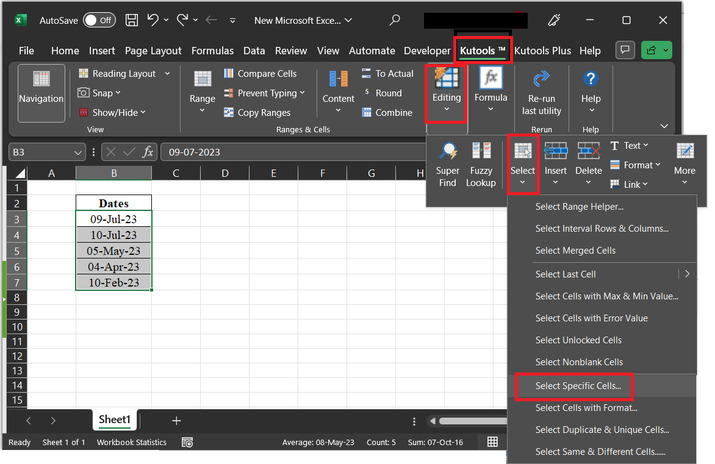The width and height of the screenshot is (715, 464).
Task: Click Compare Cells tool
Action: tap(260, 73)
